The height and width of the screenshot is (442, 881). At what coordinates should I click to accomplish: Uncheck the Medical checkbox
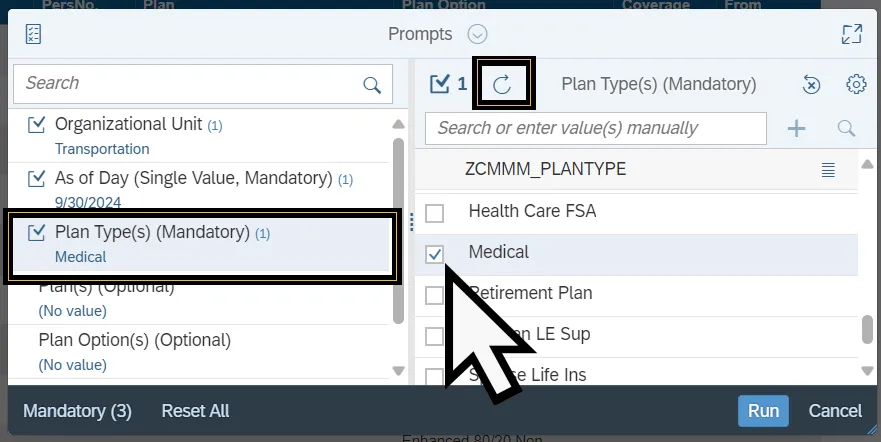435,254
